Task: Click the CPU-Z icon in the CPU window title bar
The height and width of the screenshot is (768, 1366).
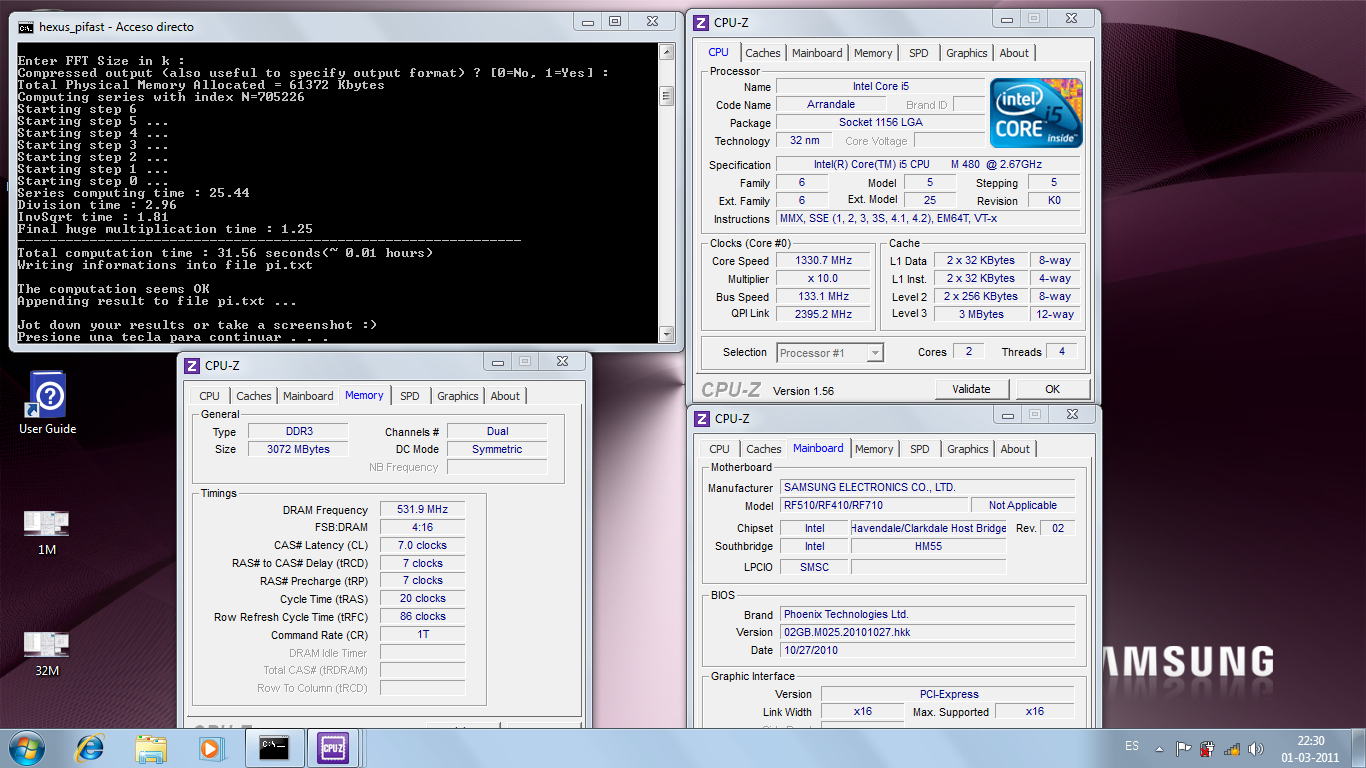Action: point(702,23)
